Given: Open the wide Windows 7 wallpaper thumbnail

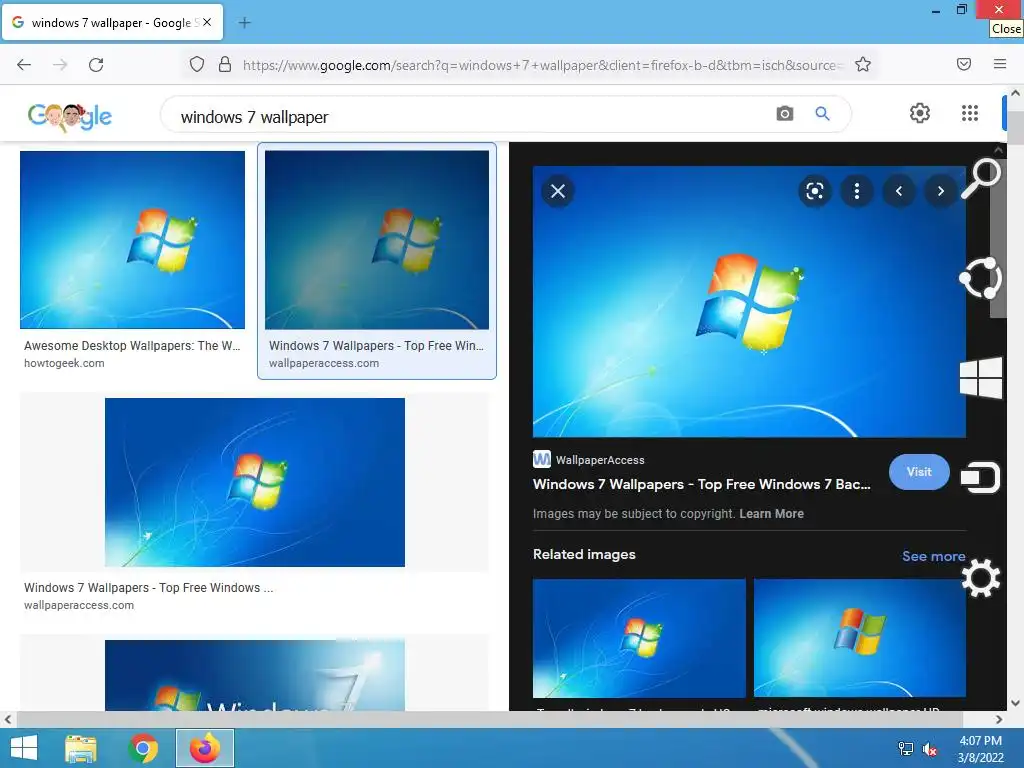Looking at the screenshot, I should click(255, 482).
